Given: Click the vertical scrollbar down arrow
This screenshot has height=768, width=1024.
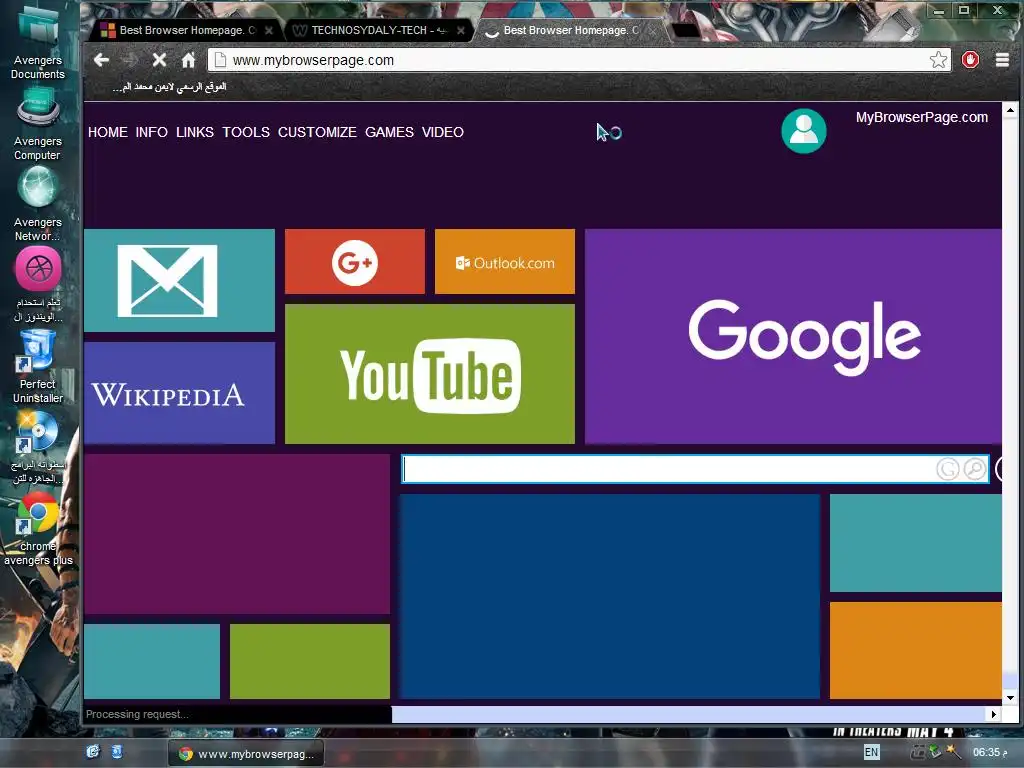Looking at the screenshot, I should click(x=1010, y=697).
